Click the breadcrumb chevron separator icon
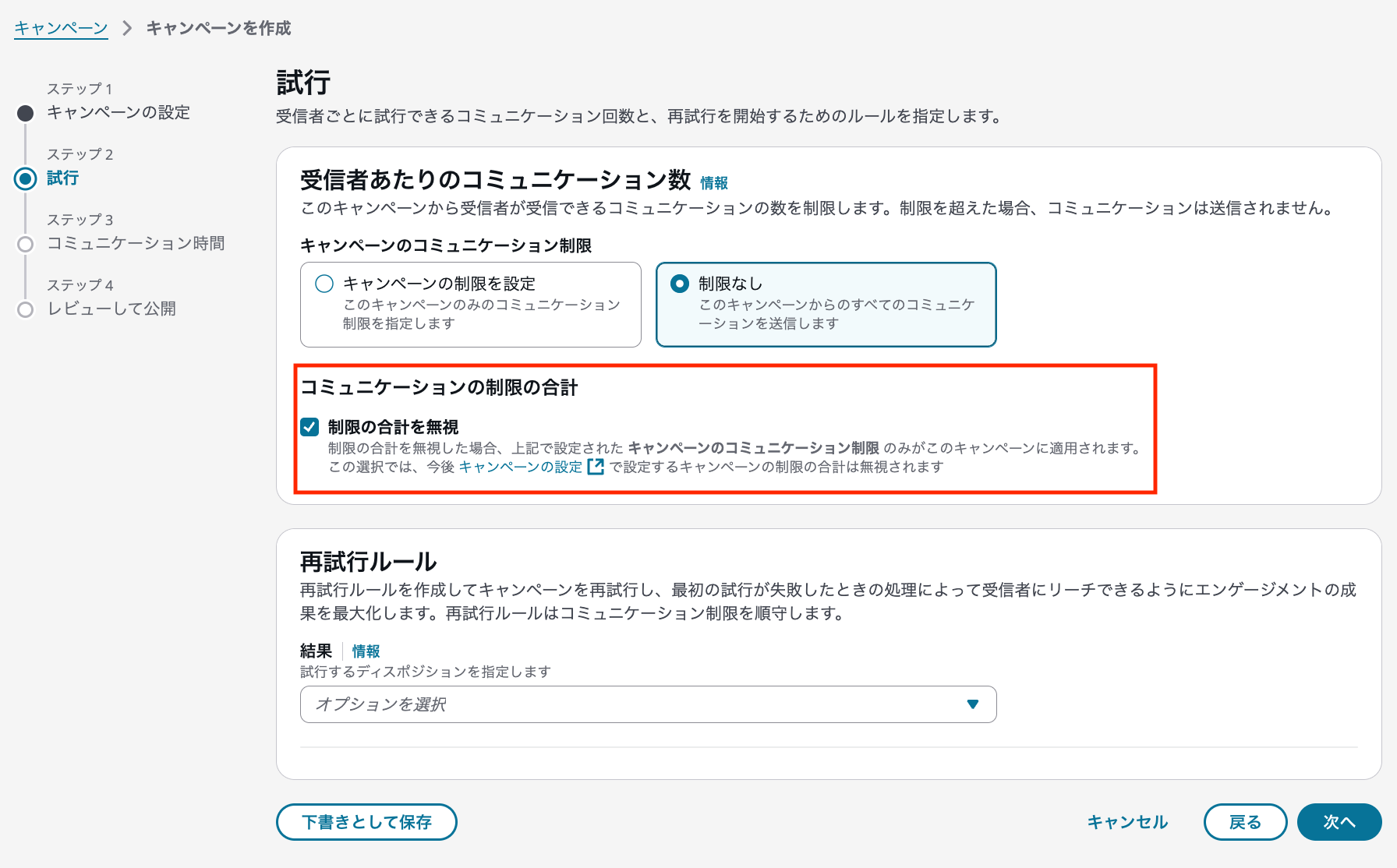 (x=127, y=28)
